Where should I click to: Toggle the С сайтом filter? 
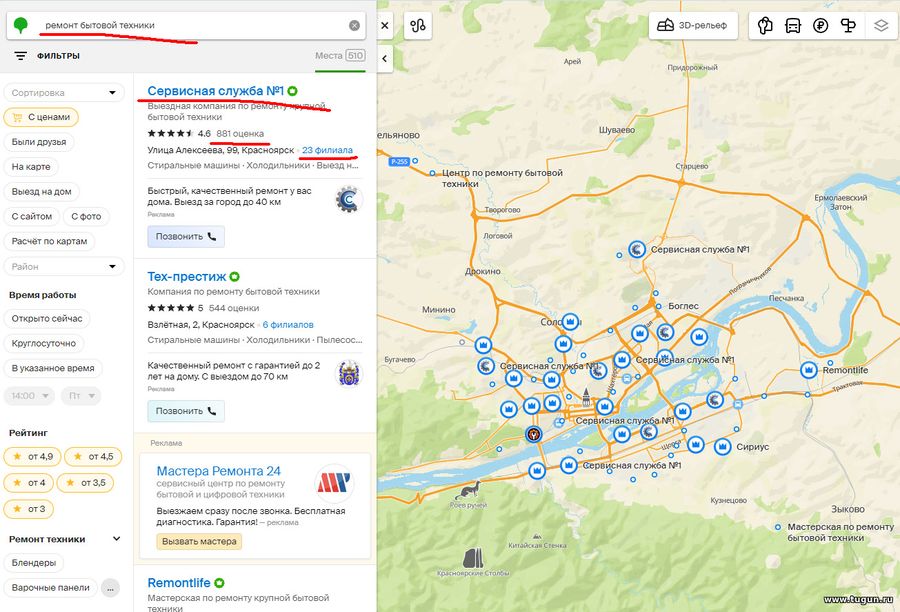point(32,216)
